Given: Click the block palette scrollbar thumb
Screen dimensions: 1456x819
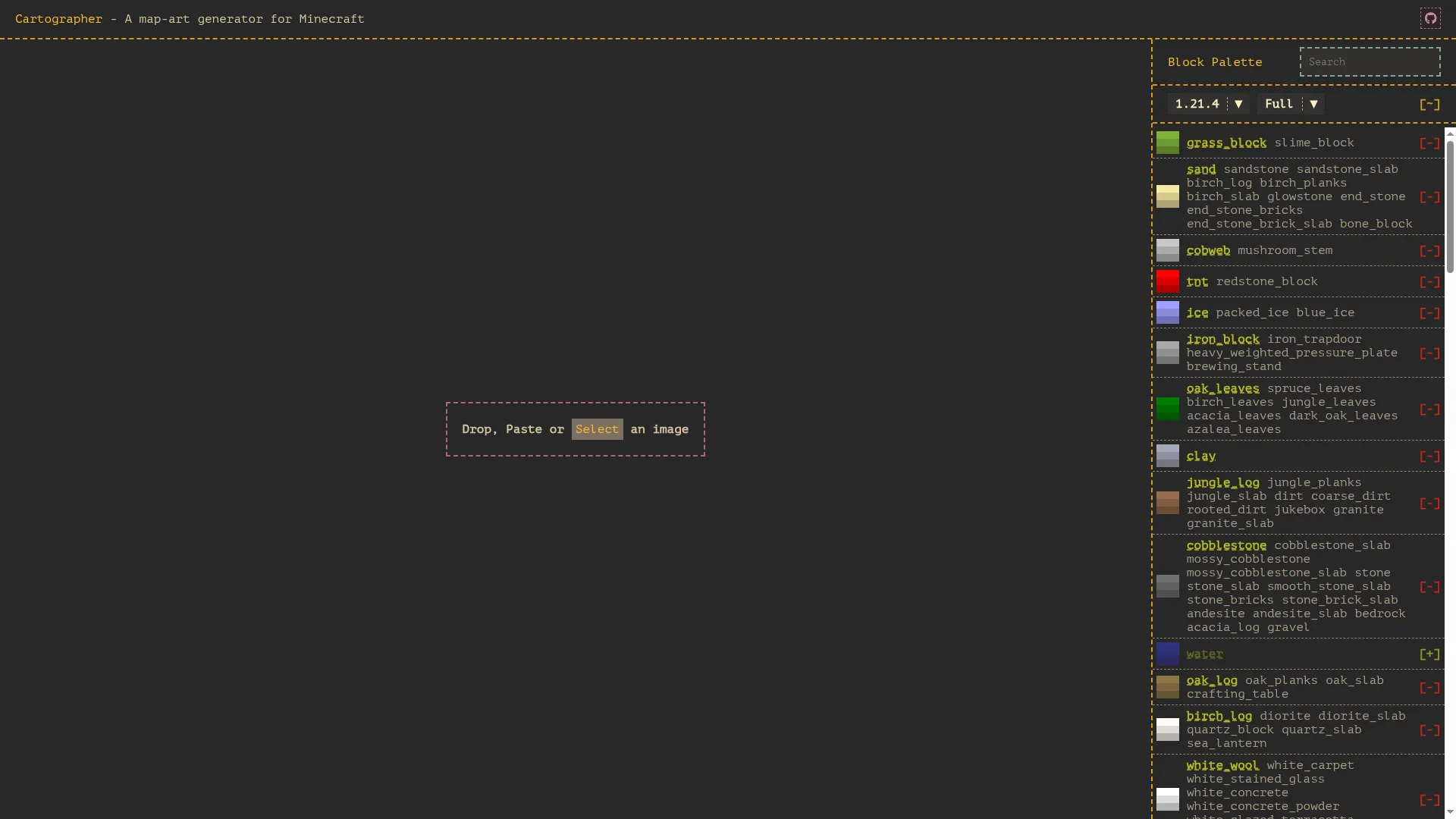Looking at the screenshot, I should pyautogui.click(x=1450, y=206).
